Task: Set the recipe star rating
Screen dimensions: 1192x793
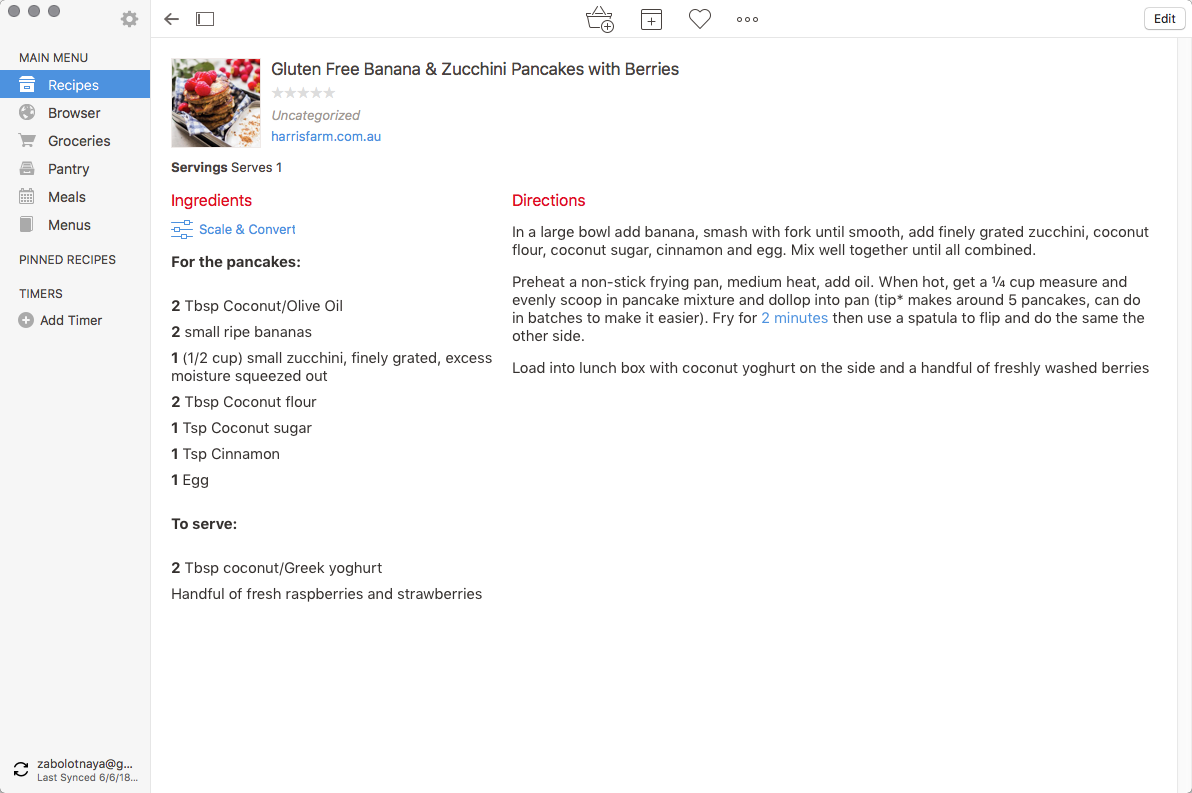Action: (303, 93)
